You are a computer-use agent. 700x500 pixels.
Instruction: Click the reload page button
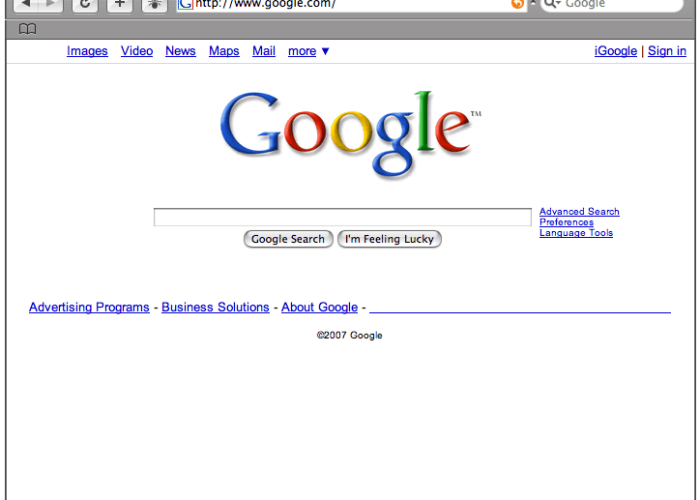[85, 5]
